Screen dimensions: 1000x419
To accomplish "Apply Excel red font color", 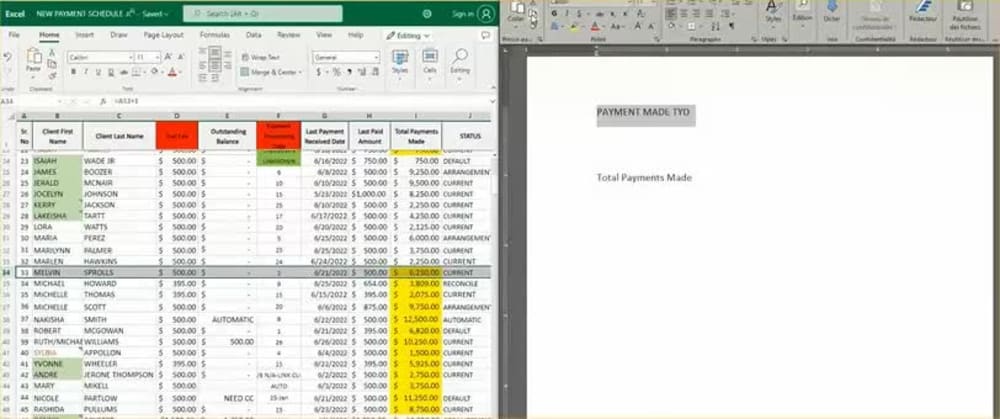I will coord(173,72).
